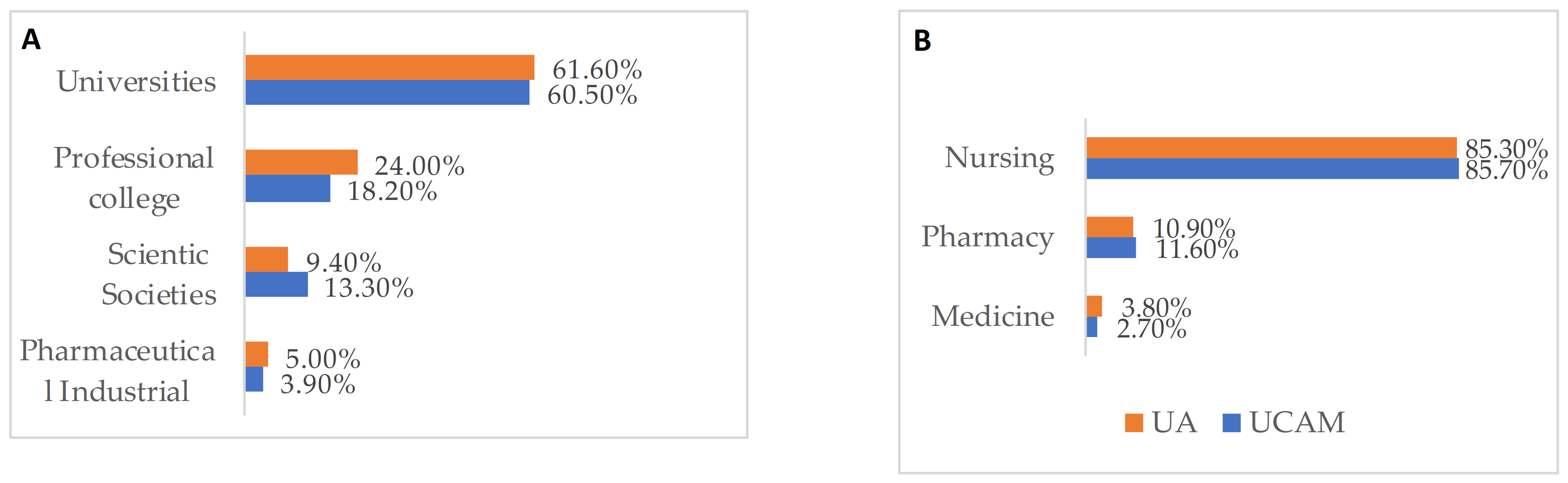Click the blue Scientific Societies bar
This screenshot has width=1568, height=483.
click(x=276, y=284)
